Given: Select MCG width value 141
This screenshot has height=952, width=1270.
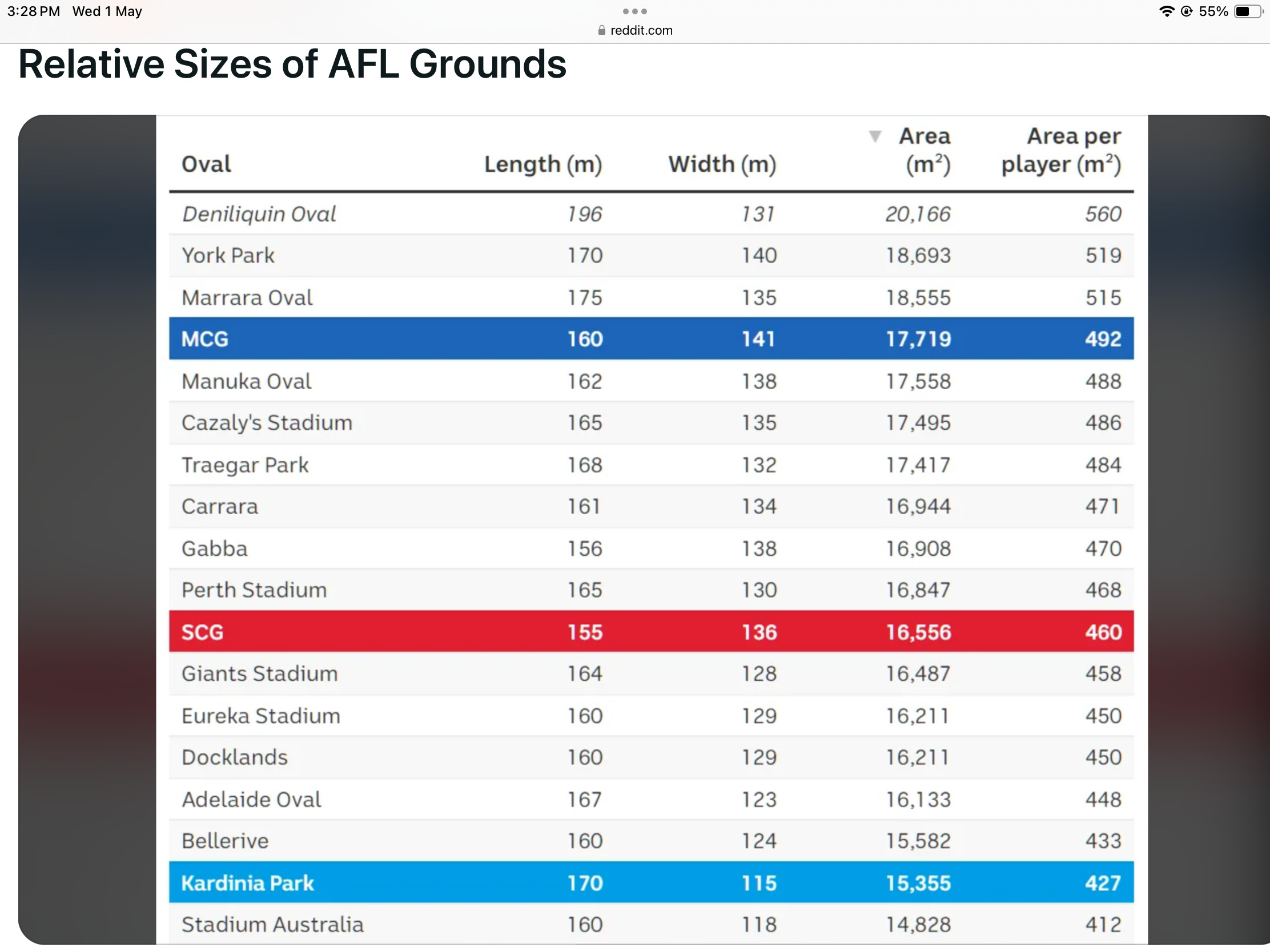Looking at the screenshot, I should (758, 339).
